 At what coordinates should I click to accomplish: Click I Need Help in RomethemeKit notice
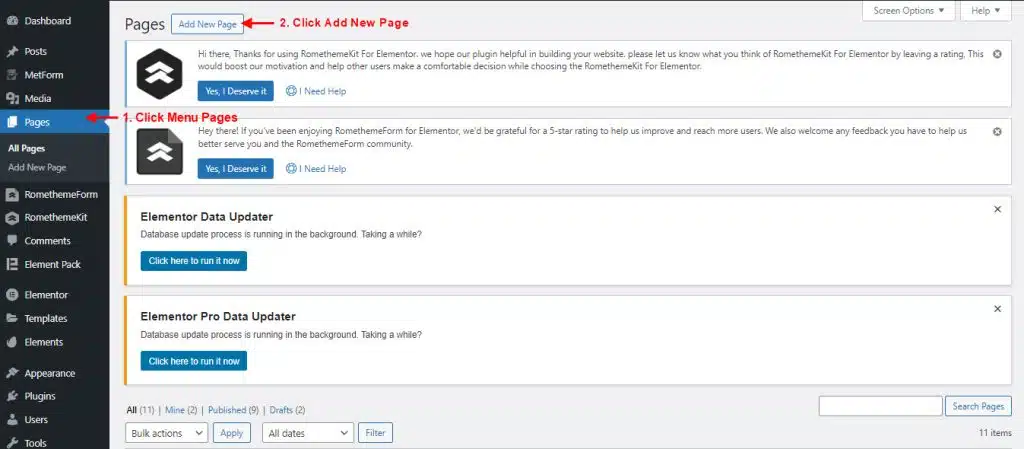tap(316, 91)
